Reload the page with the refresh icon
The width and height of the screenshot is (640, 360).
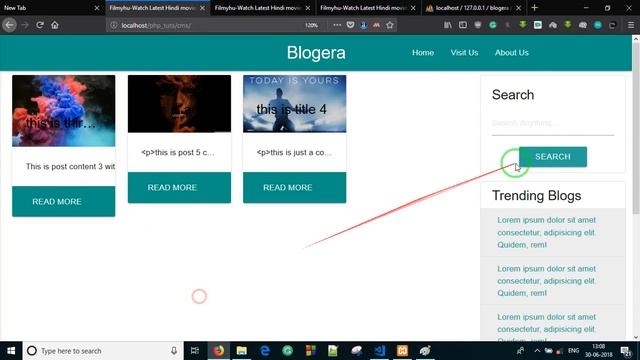coord(40,25)
